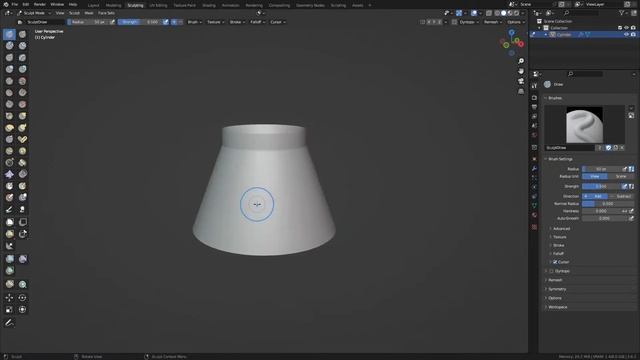Select the Annotate tool
Screen dimensions: 640x360
coord(9,323)
